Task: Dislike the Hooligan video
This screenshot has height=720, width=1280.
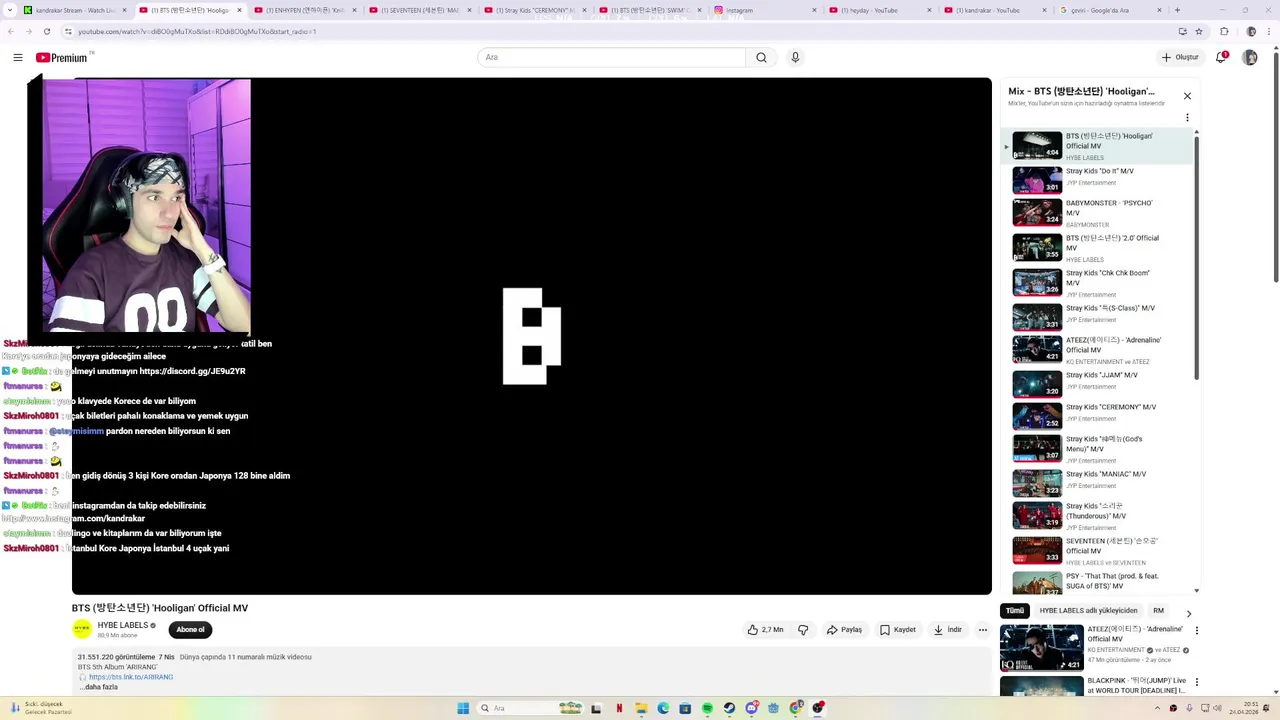Action: pyautogui.click(x=802, y=630)
